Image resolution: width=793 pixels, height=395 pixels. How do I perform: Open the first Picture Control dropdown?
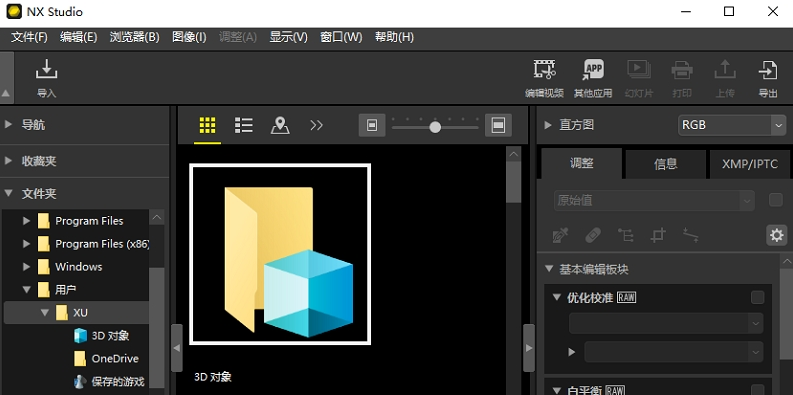pyautogui.click(x=666, y=323)
